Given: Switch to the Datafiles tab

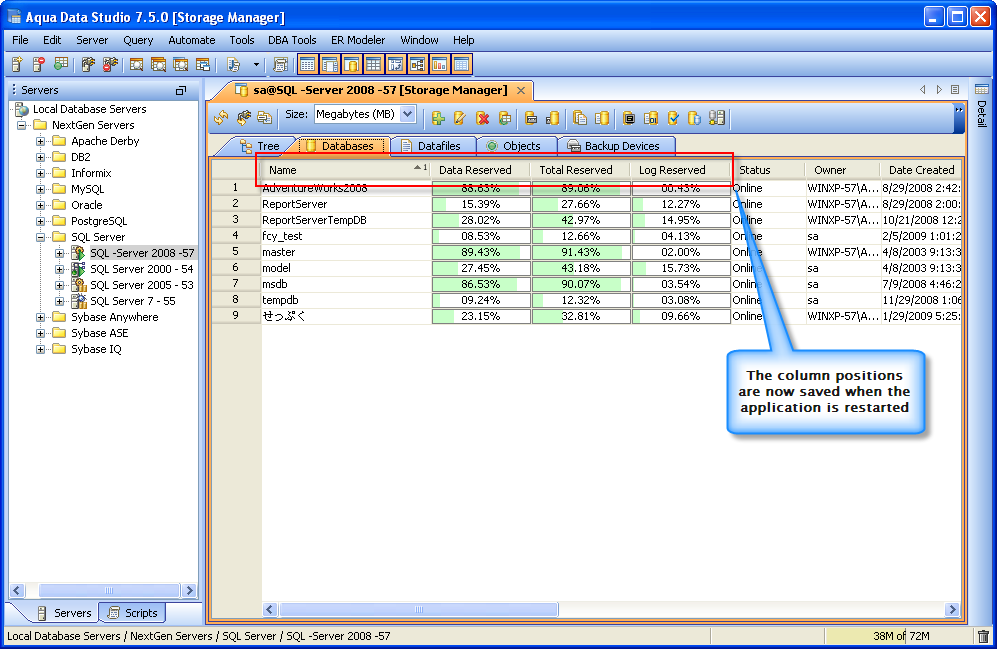Looking at the screenshot, I should pos(432,146).
